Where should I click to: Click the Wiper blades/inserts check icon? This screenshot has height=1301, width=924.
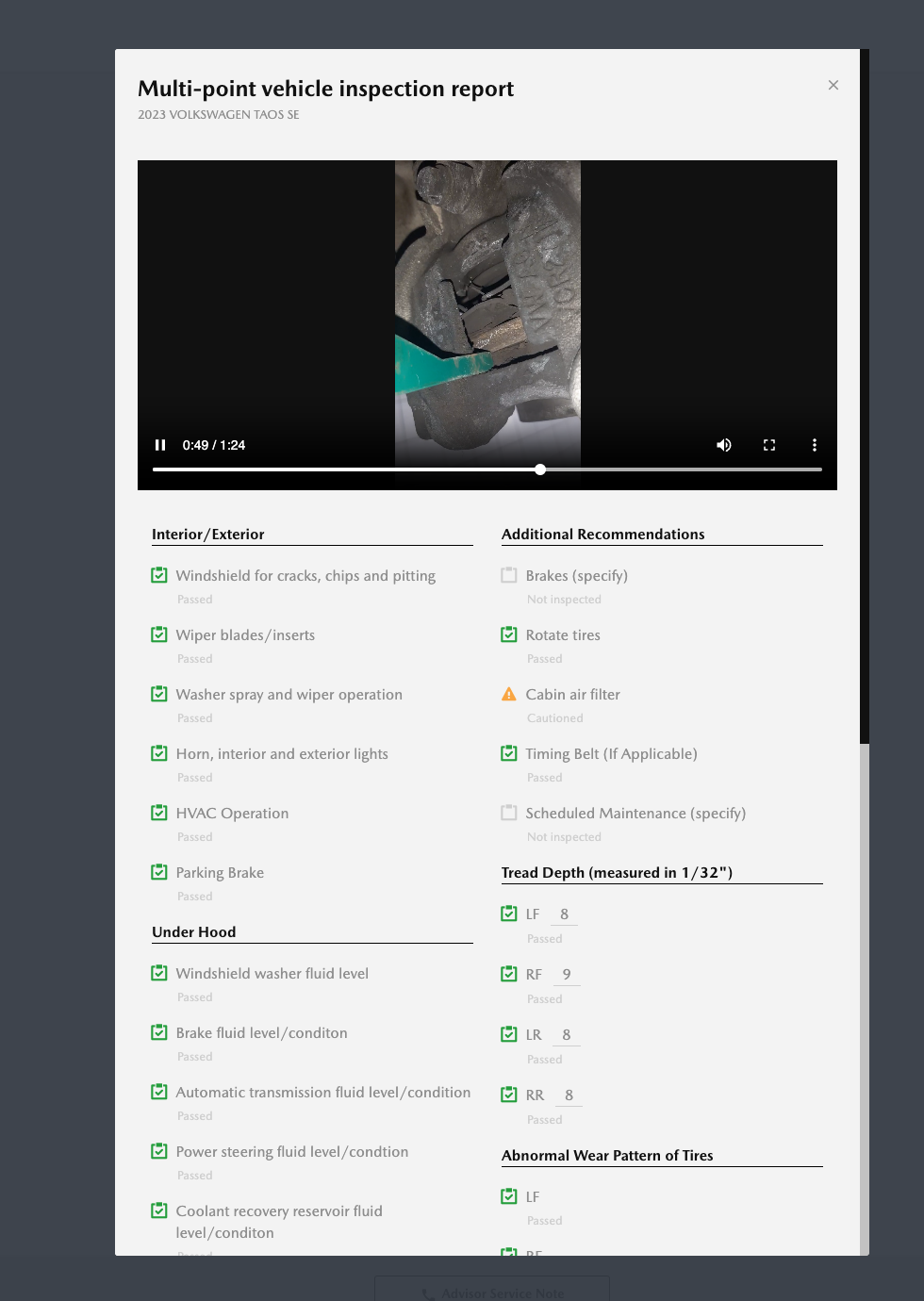click(x=159, y=634)
